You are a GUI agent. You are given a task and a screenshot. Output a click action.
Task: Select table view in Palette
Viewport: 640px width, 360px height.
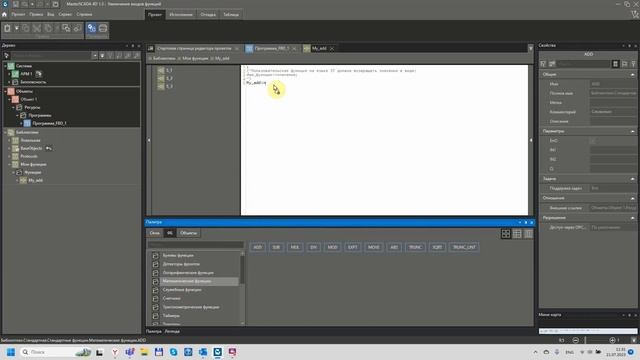pyautogui.click(x=517, y=233)
